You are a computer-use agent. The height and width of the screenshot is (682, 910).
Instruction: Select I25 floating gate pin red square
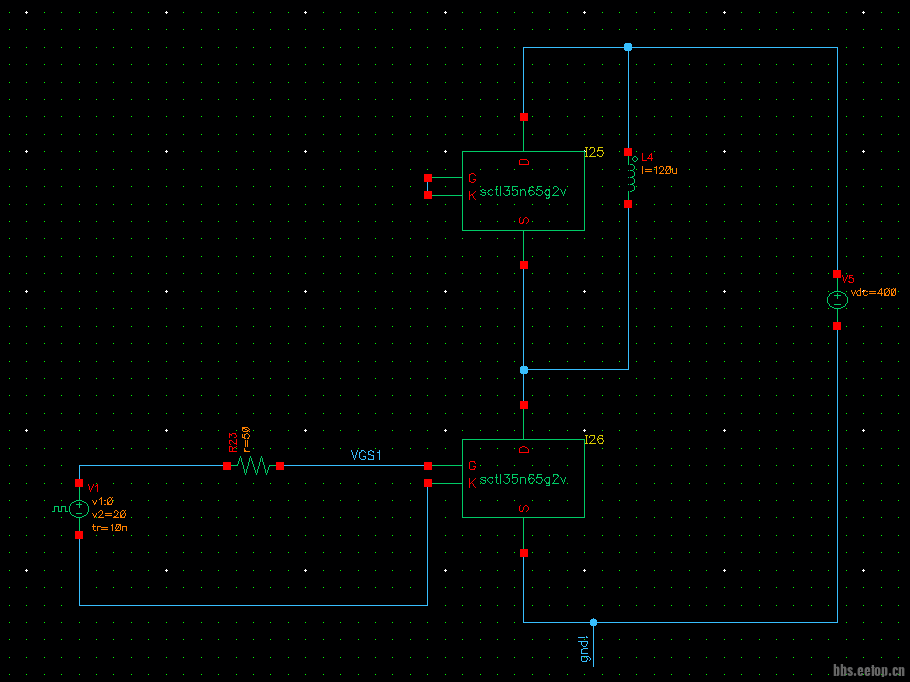click(x=428, y=178)
